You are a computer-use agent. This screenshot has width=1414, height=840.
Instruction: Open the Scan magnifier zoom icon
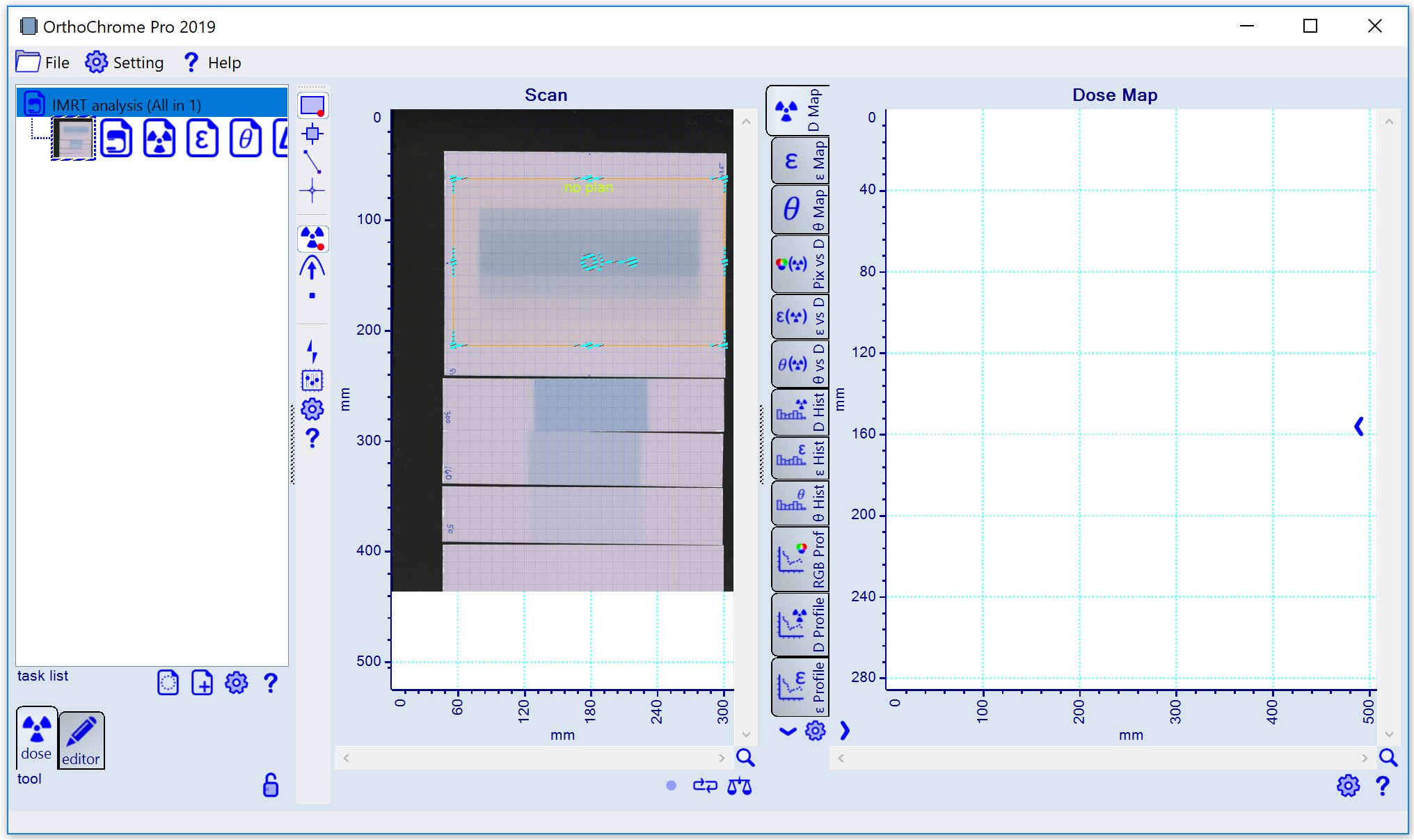745,758
